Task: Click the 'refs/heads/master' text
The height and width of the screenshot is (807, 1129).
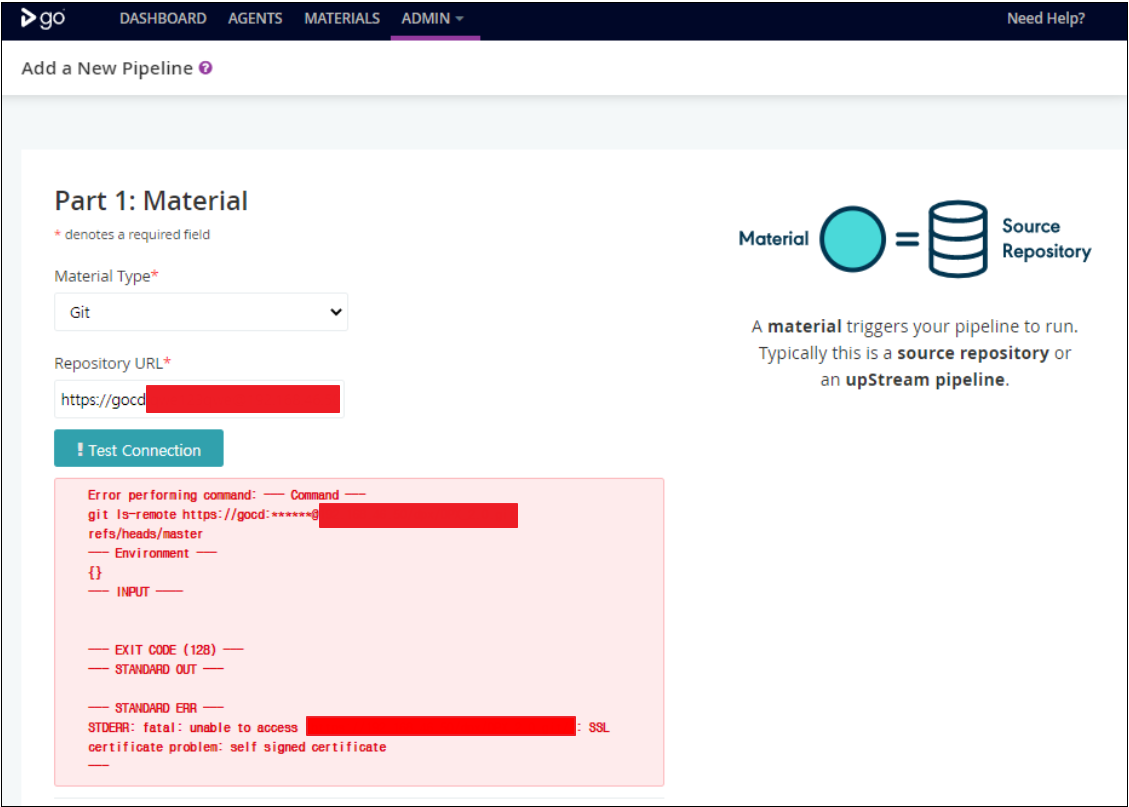Action: 145,534
